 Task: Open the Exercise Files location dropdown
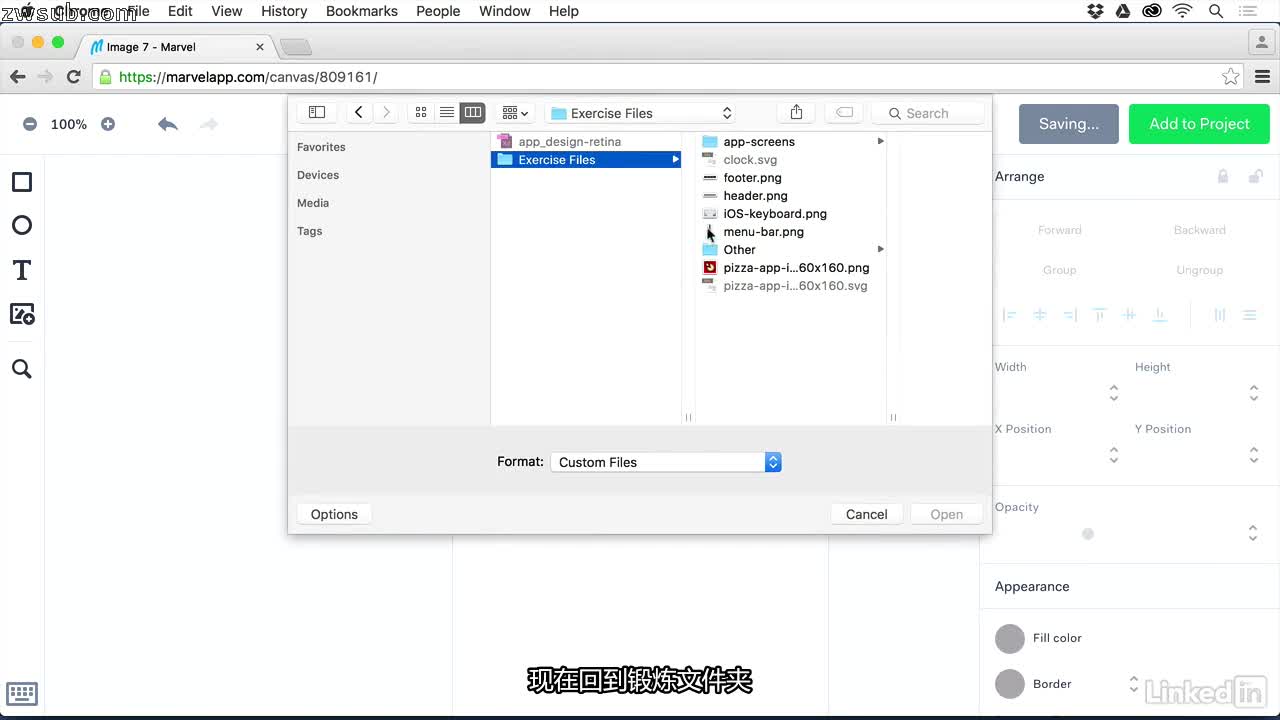click(x=642, y=113)
